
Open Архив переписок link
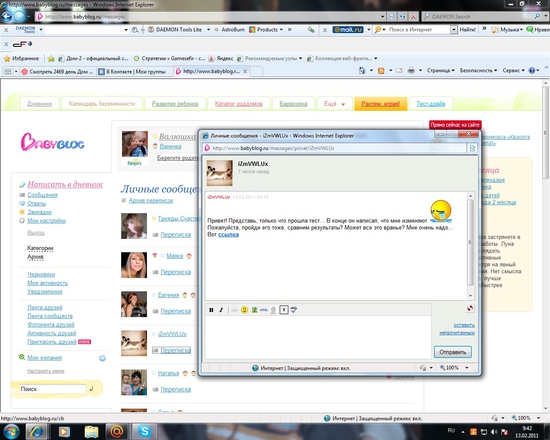[151, 200]
